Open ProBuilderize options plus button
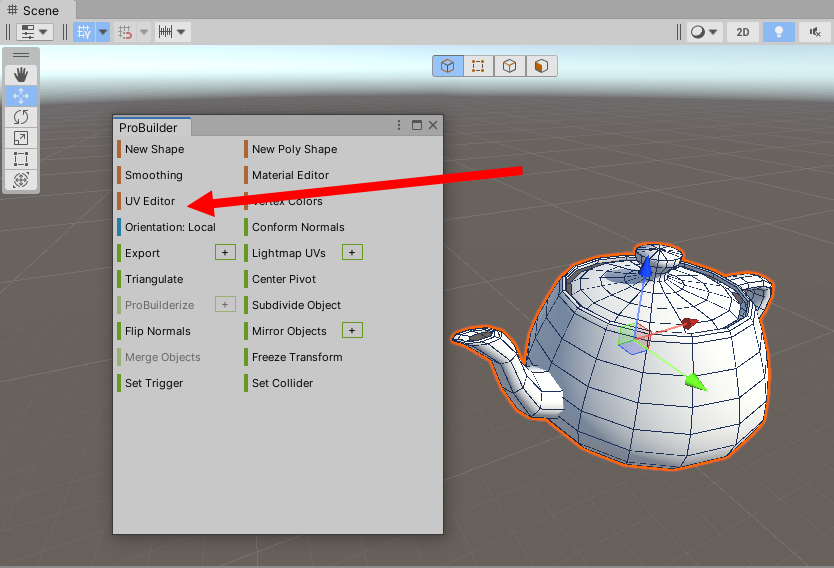Screen dimensions: 834x568 (225, 305)
